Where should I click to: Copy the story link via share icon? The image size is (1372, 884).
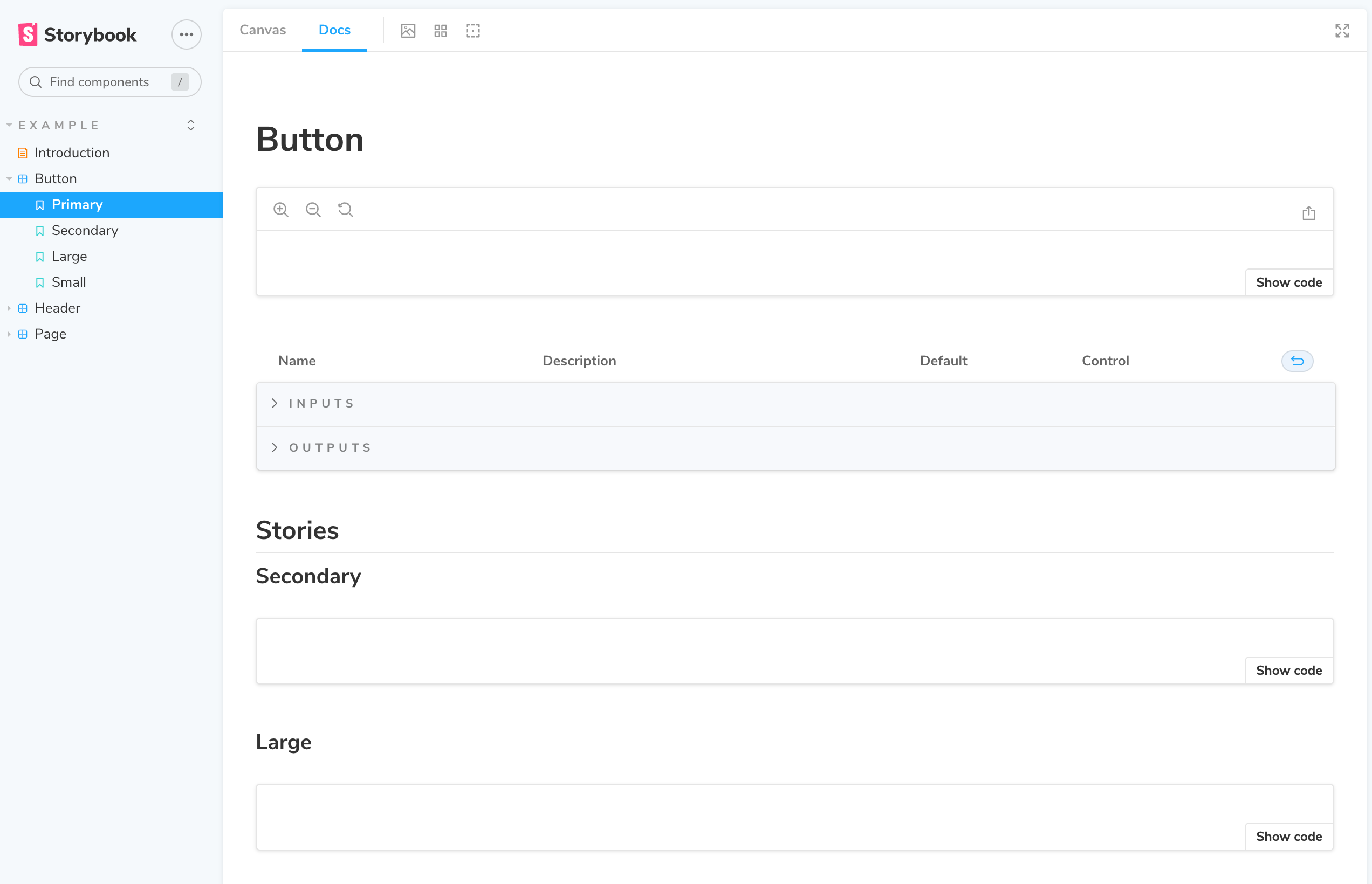click(x=1309, y=212)
